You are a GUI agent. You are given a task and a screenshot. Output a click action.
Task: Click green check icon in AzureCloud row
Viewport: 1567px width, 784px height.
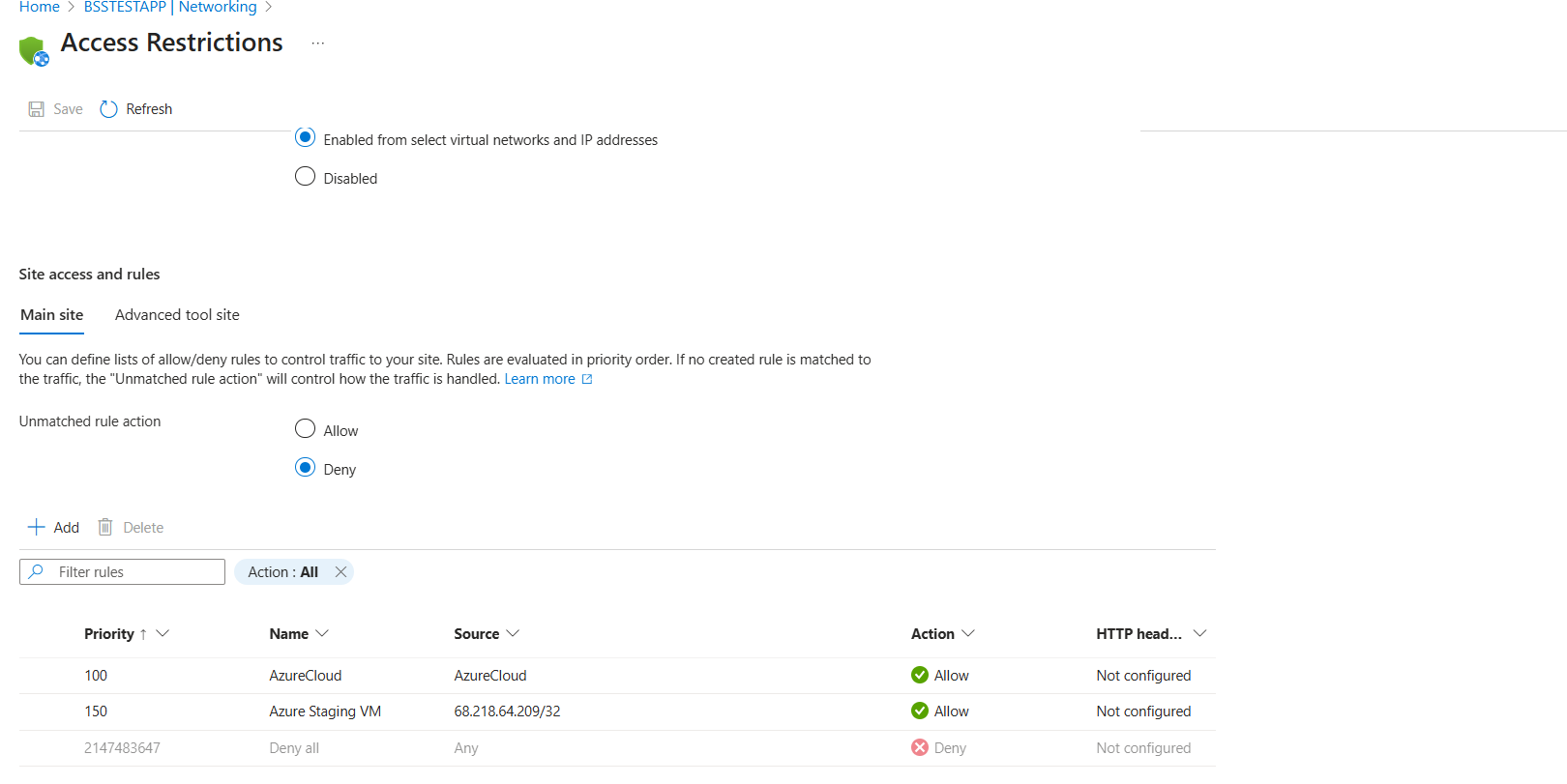(x=920, y=675)
